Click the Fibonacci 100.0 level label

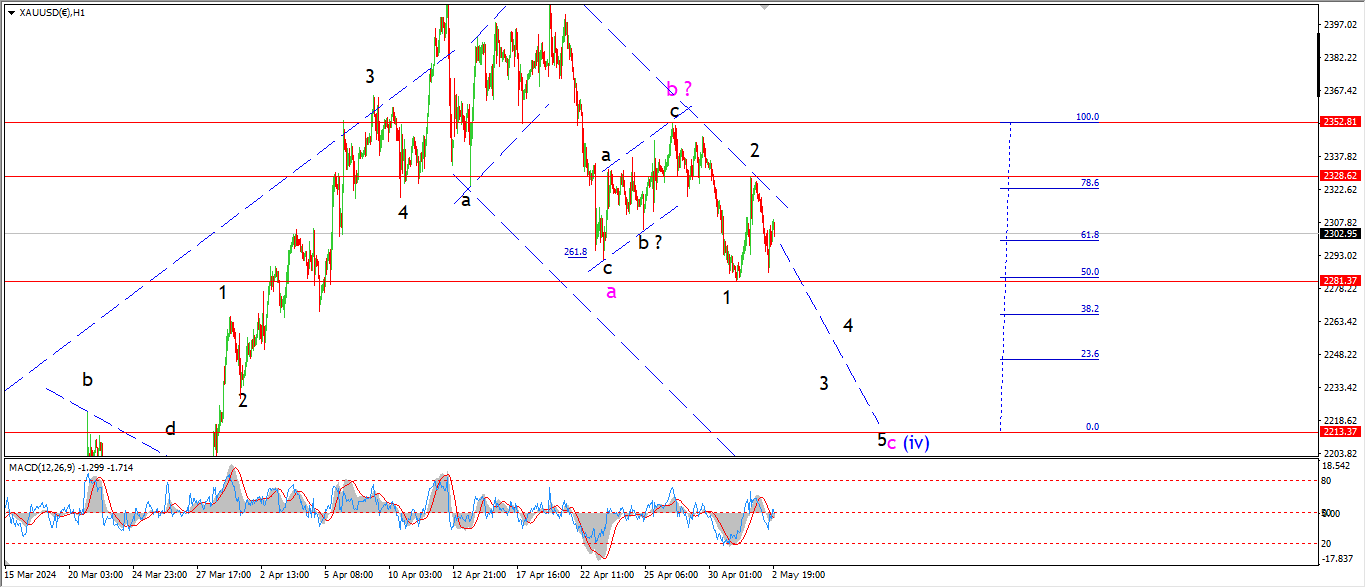[x=1087, y=117]
